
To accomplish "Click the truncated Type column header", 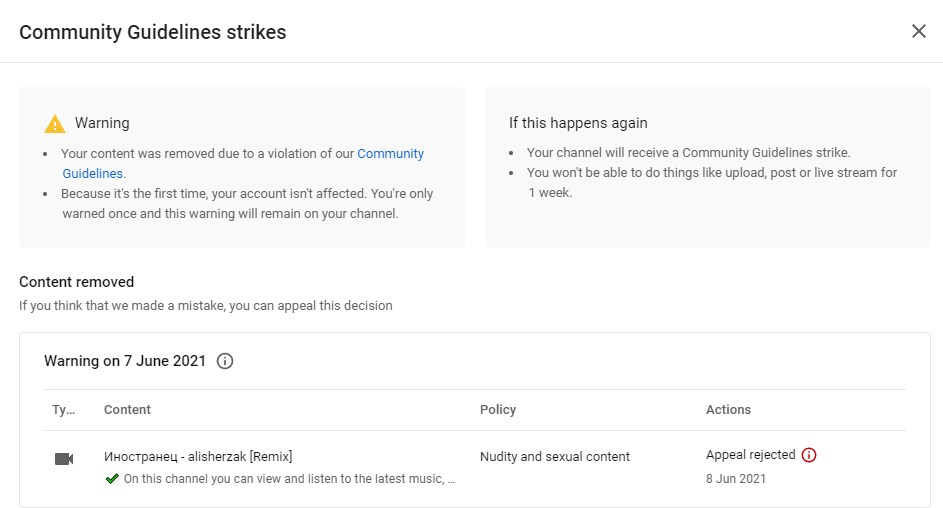I will point(63,410).
